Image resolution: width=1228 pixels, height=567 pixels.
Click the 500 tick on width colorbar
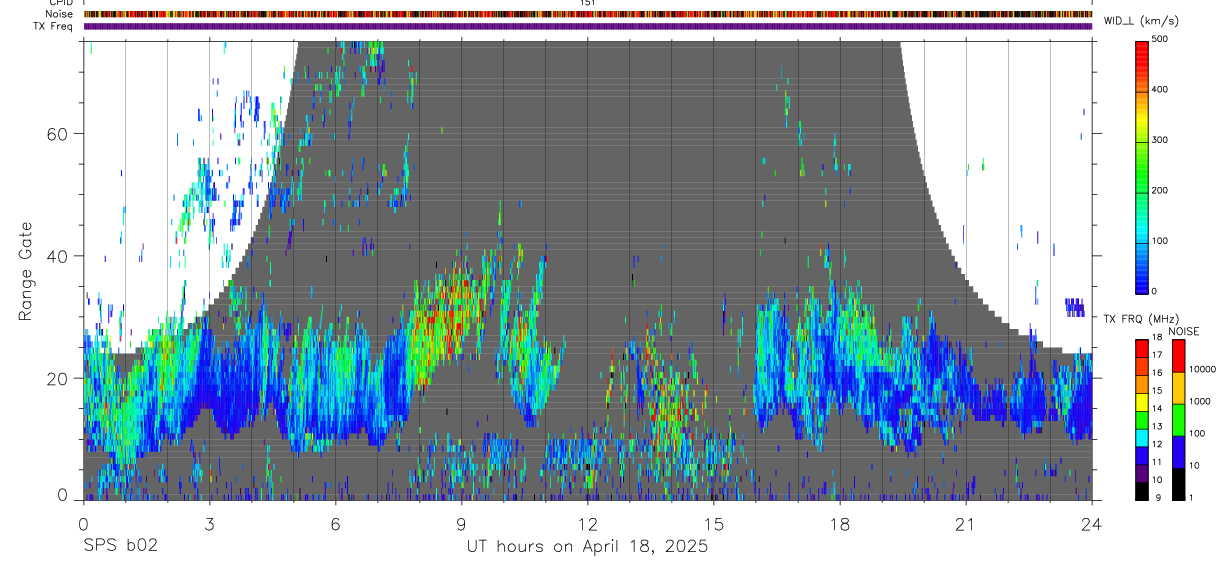[1160, 39]
